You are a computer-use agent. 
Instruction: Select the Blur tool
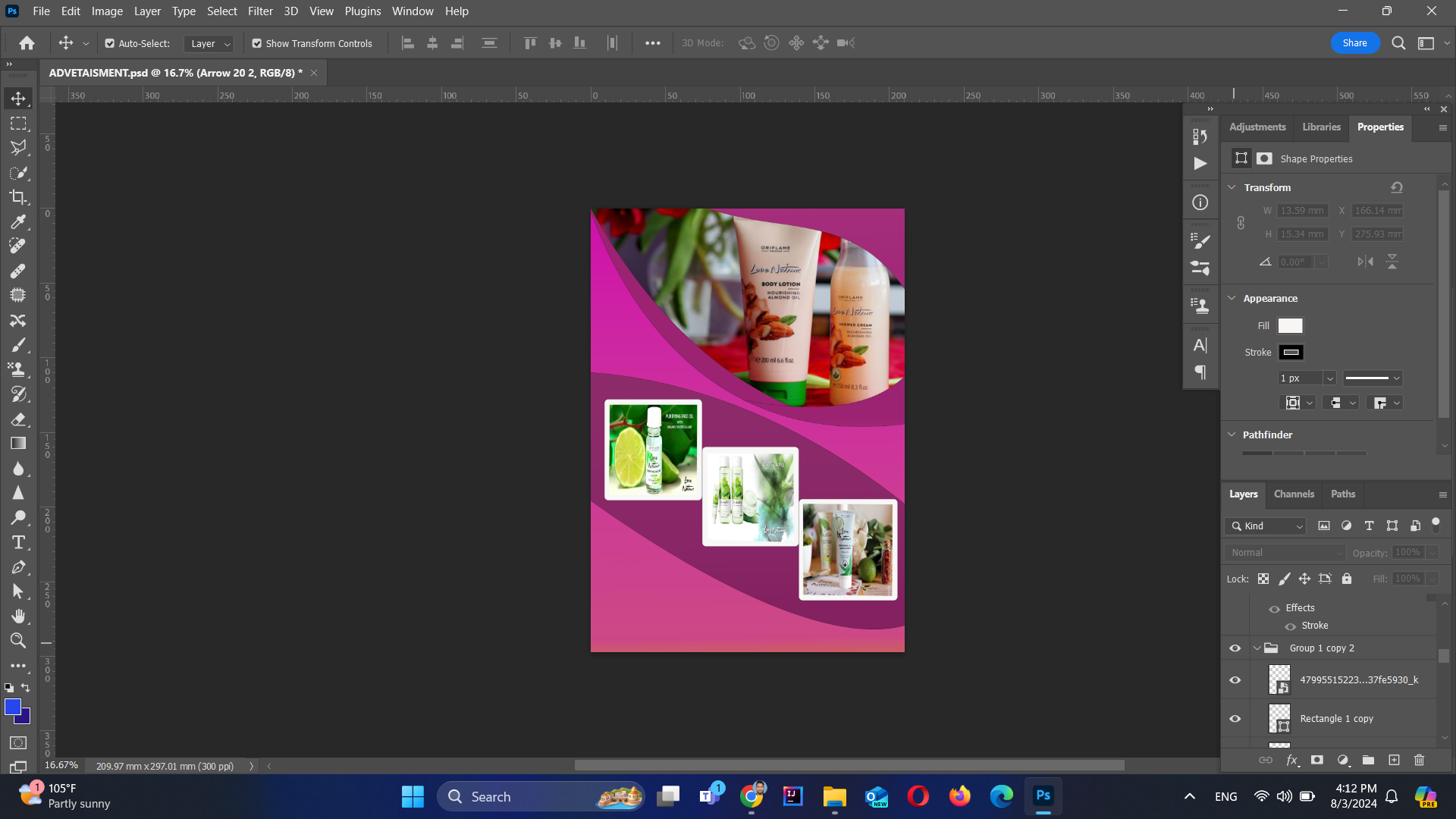(18, 469)
